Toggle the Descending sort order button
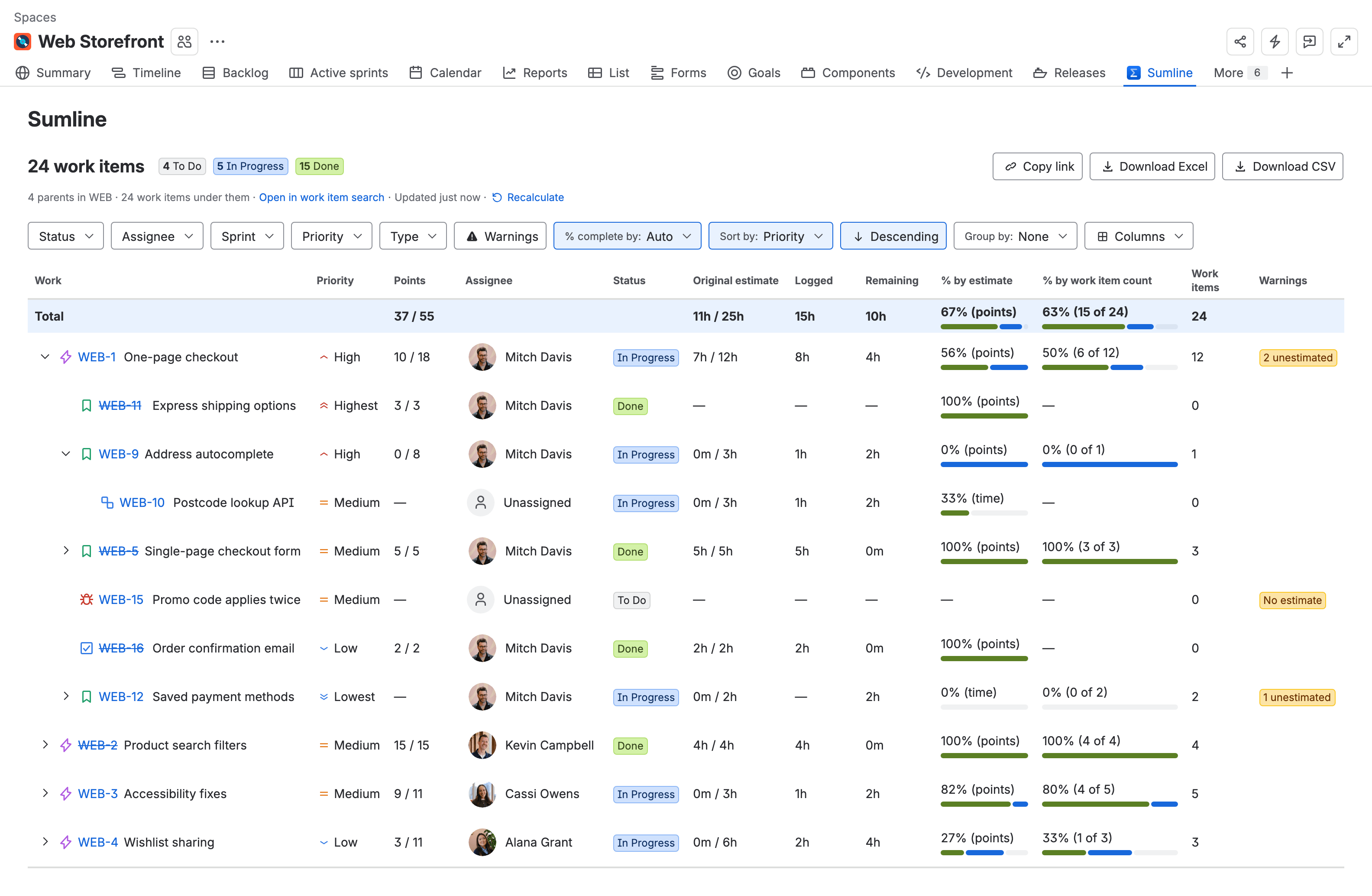The height and width of the screenshot is (896, 1372). tap(893, 236)
